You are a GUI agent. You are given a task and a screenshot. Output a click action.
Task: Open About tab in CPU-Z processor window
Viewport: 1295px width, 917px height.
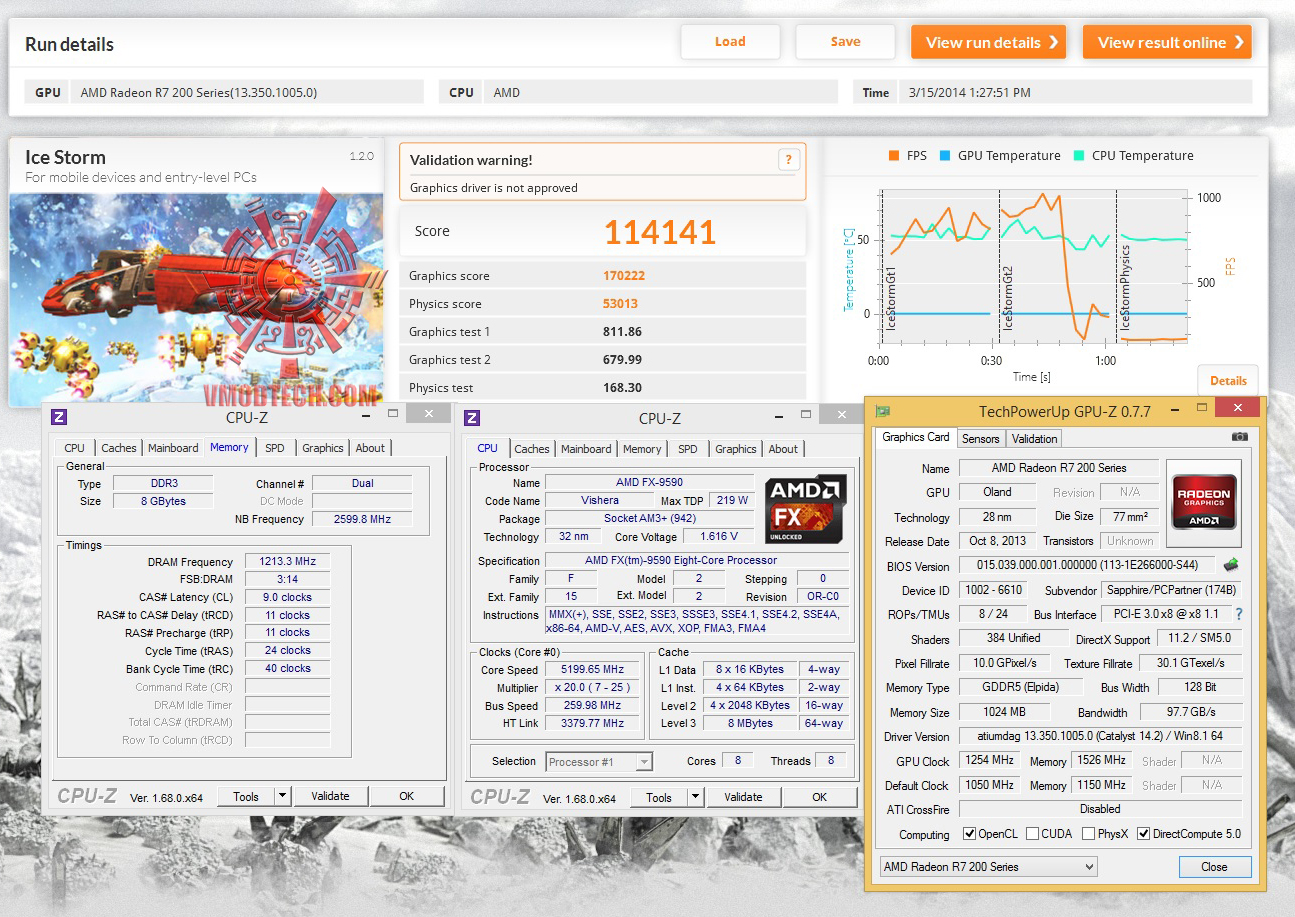[x=783, y=449]
